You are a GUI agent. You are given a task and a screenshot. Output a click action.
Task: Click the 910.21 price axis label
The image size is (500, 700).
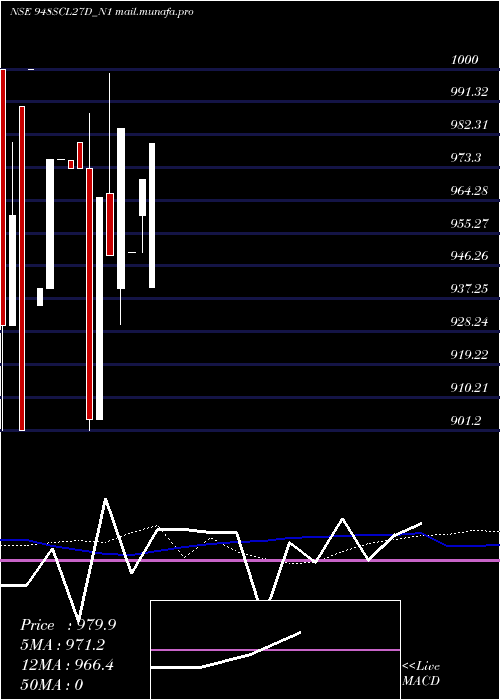(x=469, y=388)
